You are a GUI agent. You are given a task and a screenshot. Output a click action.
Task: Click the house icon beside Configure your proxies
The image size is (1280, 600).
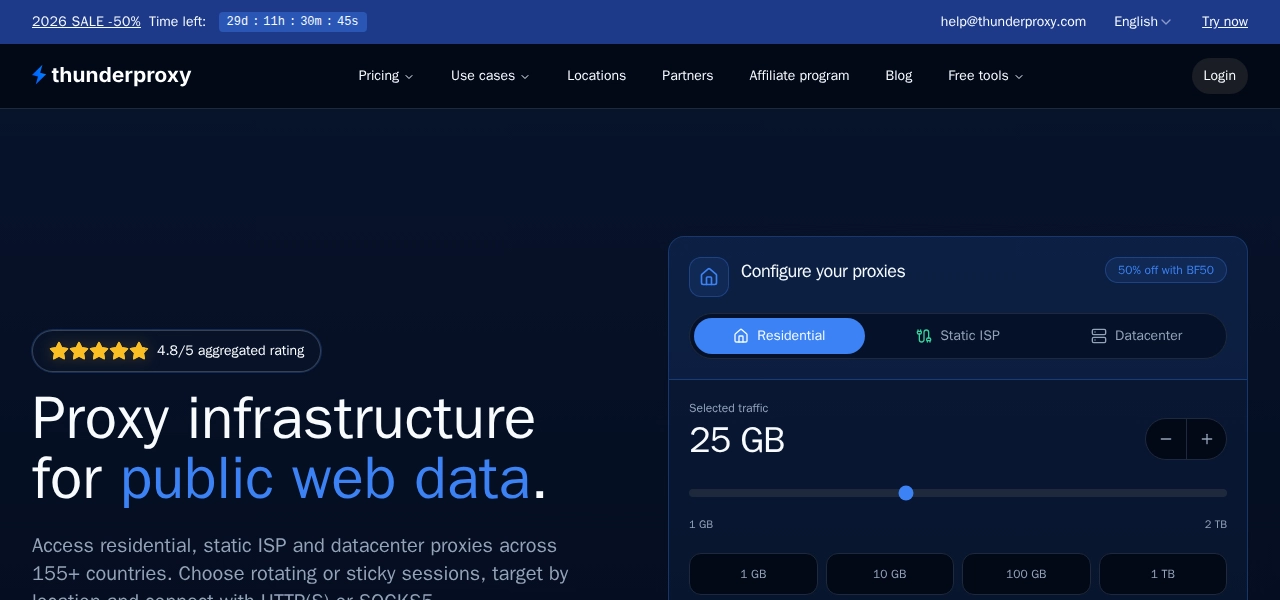coord(709,277)
